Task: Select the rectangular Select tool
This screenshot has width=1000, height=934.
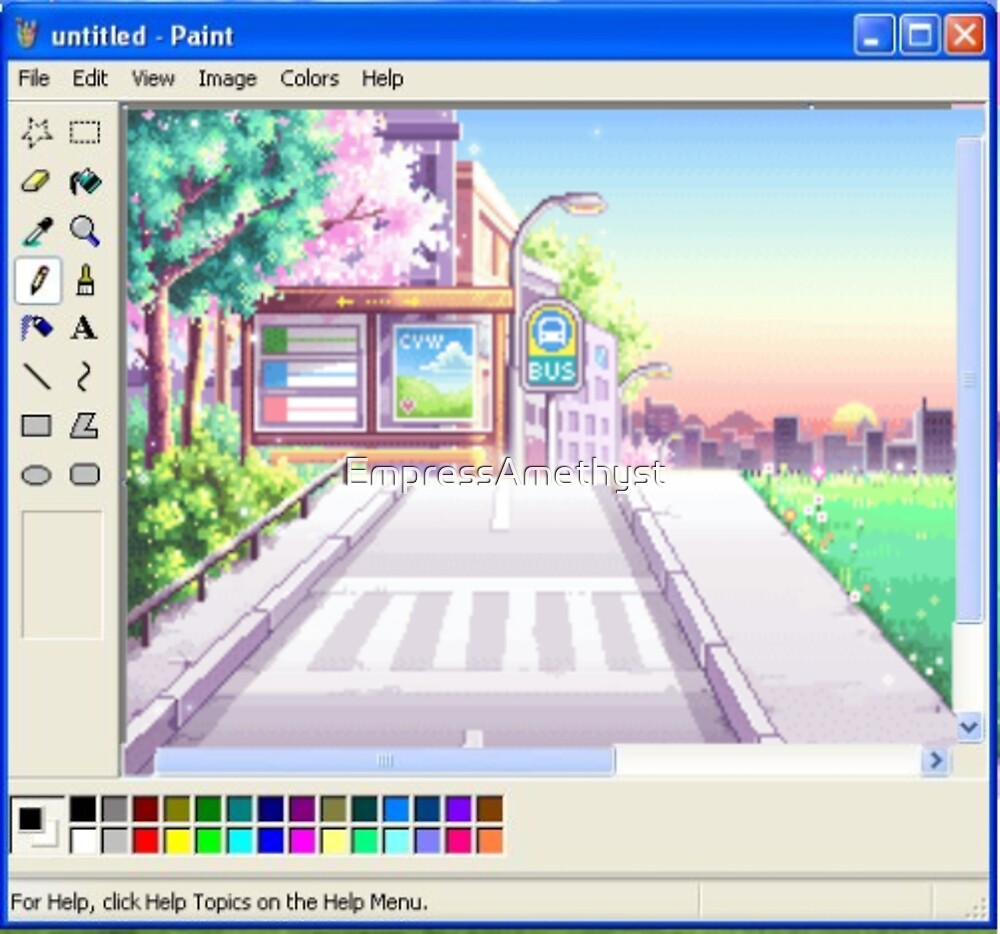Action: point(85,132)
